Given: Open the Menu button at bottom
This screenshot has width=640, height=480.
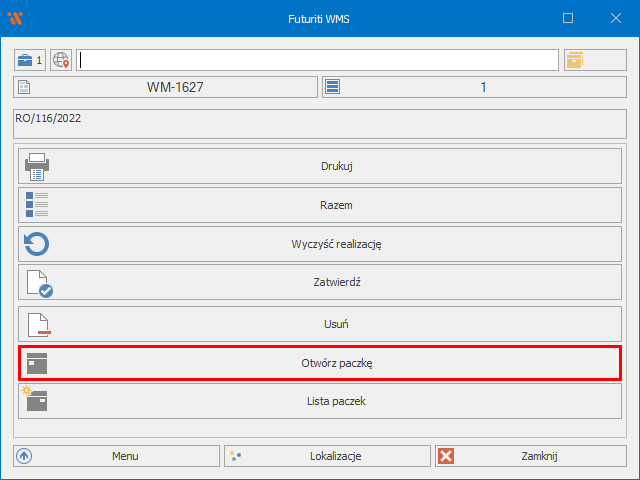Looking at the screenshot, I should 116,456.
